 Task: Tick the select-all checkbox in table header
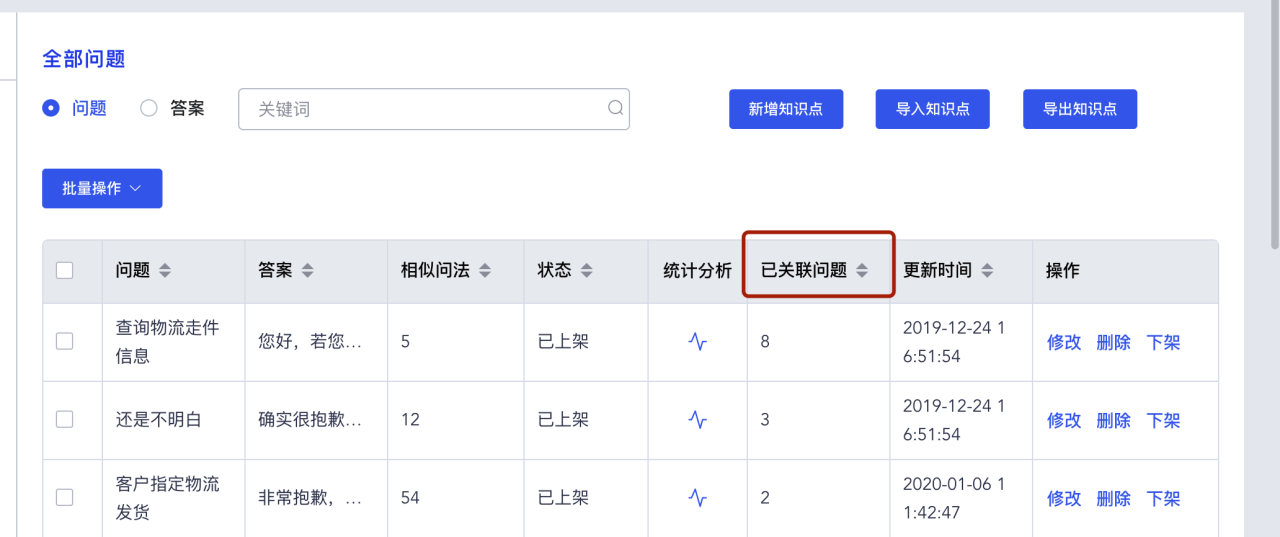tap(65, 270)
